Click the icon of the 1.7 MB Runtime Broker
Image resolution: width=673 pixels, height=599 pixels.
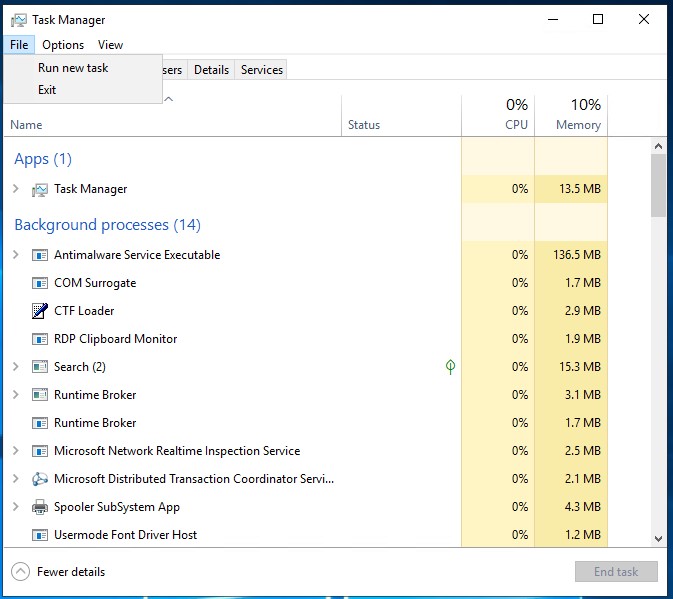click(x=40, y=423)
